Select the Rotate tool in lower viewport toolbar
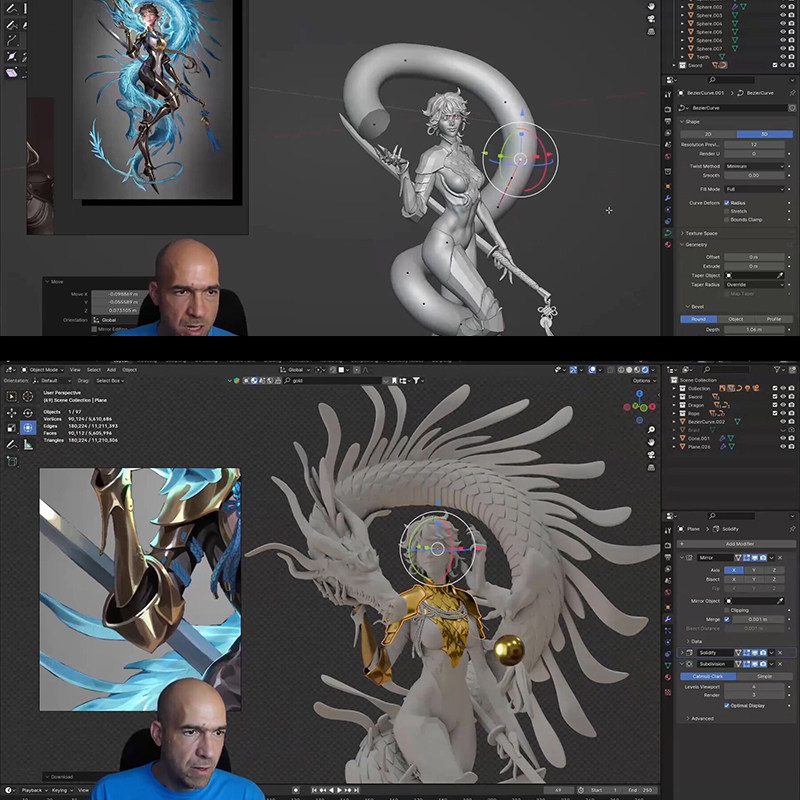The image size is (800, 800). [28, 412]
